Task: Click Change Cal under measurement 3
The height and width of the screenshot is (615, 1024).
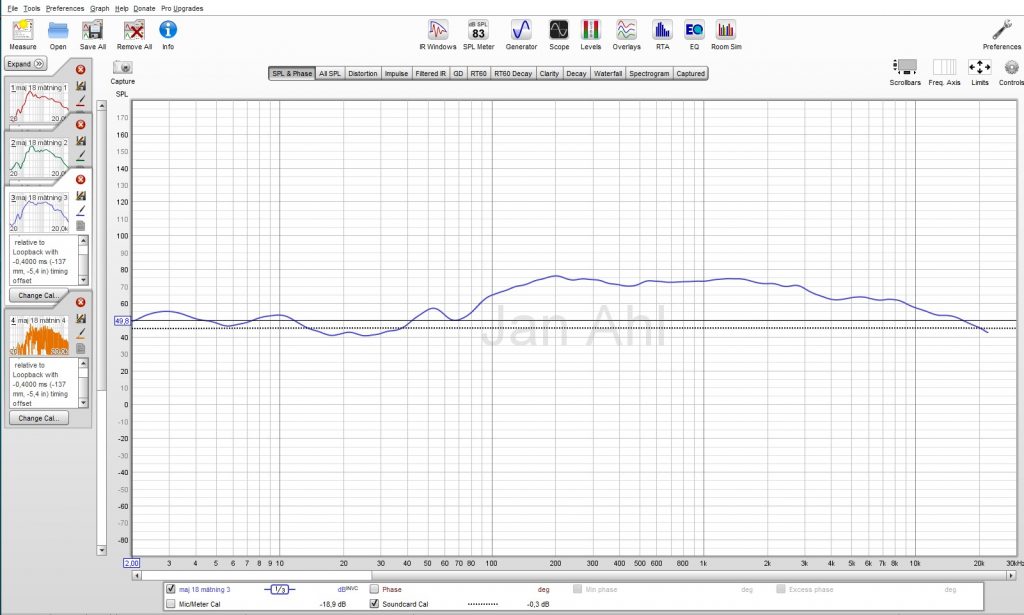Action: pos(39,296)
